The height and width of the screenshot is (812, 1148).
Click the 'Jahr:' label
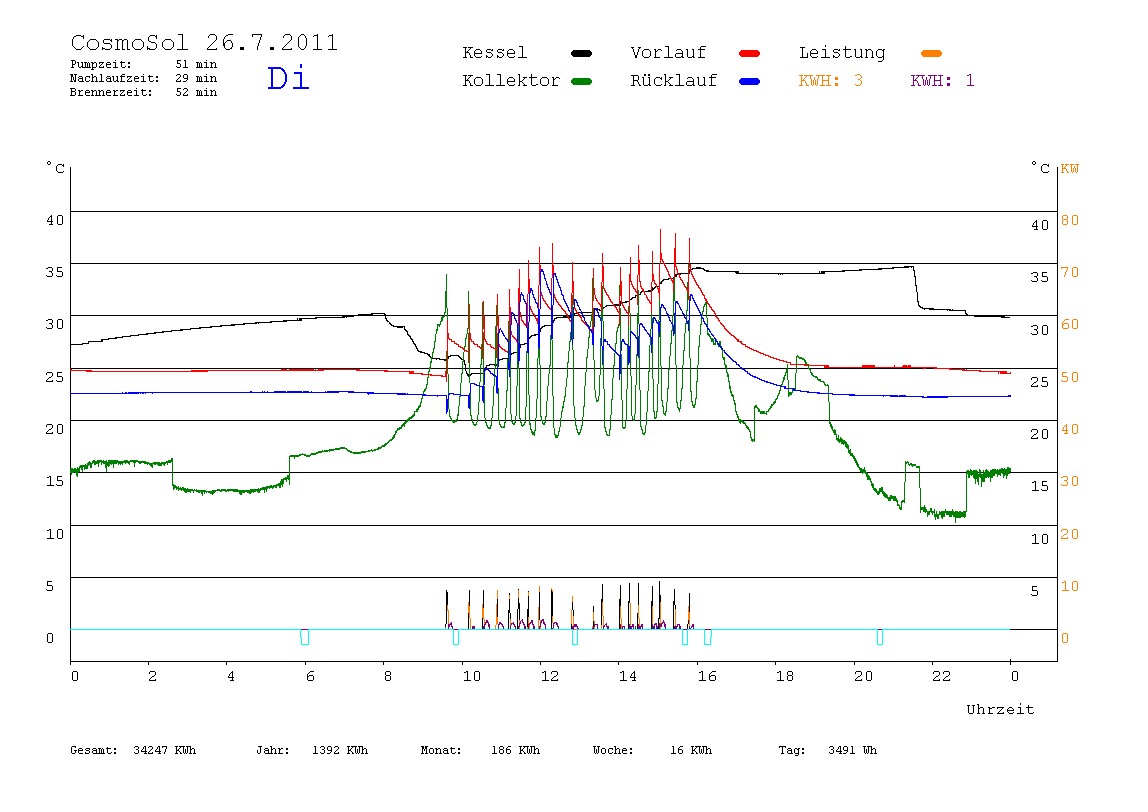[x=273, y=750]
